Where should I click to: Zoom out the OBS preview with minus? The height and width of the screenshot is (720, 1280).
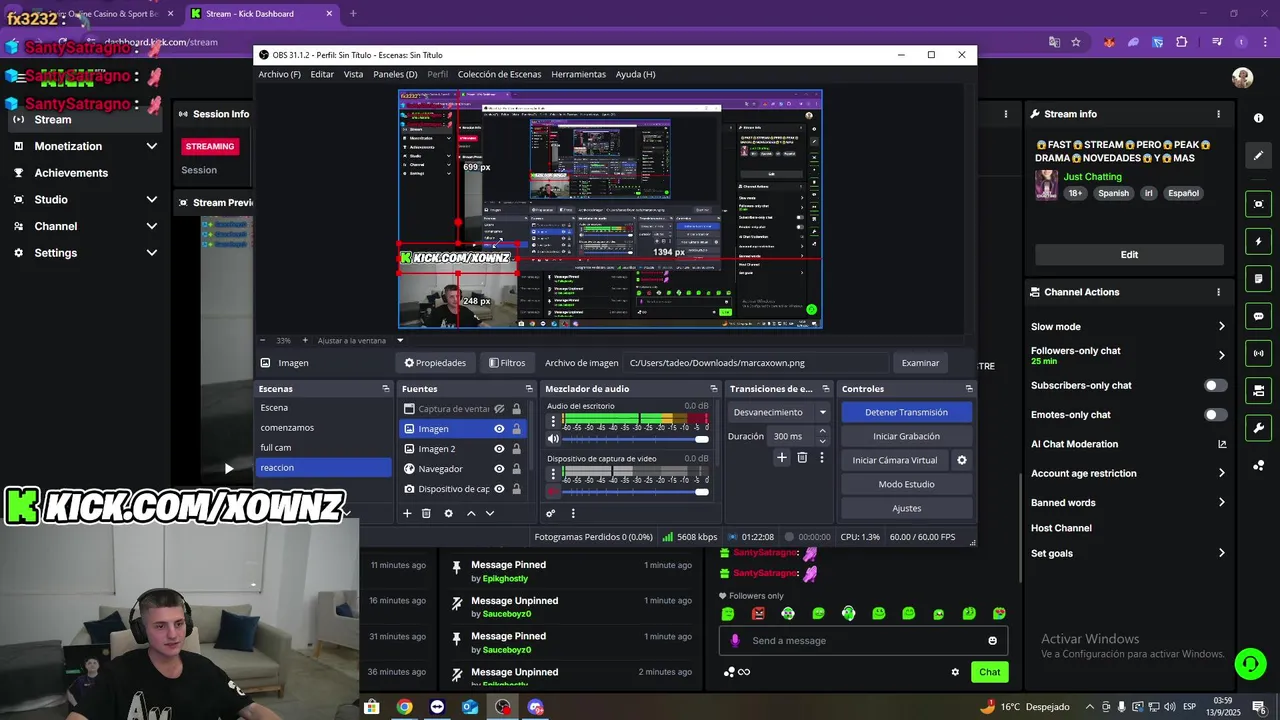click(263, 340)
